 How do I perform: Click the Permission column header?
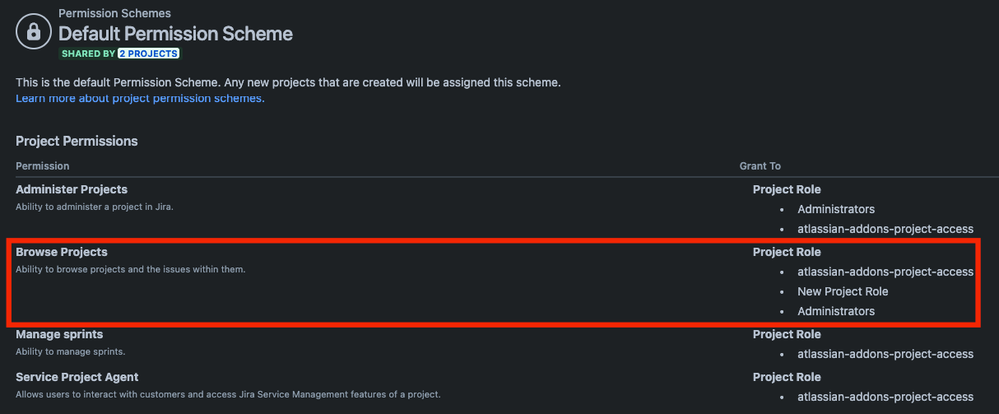point(43,166)
